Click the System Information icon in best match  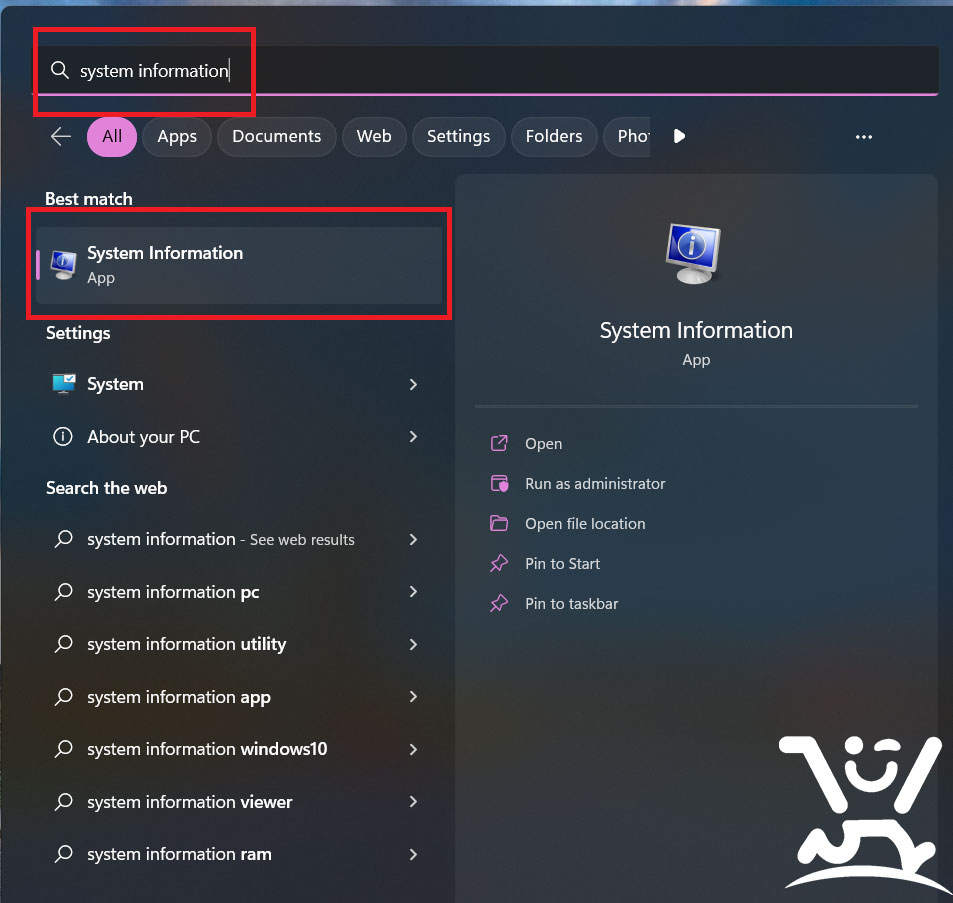[x=63, y=265]
